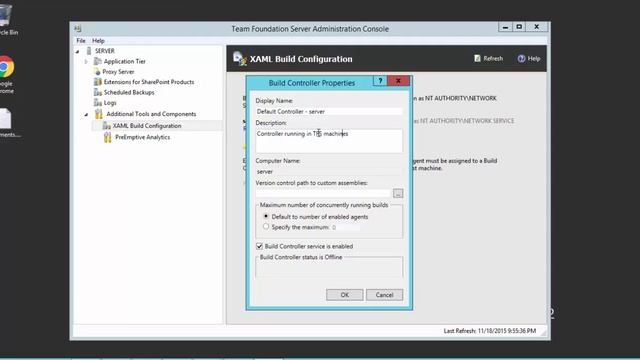Click the Help question mark icon in header
This screenshot has height=360, width=640.
click(521, 58)
